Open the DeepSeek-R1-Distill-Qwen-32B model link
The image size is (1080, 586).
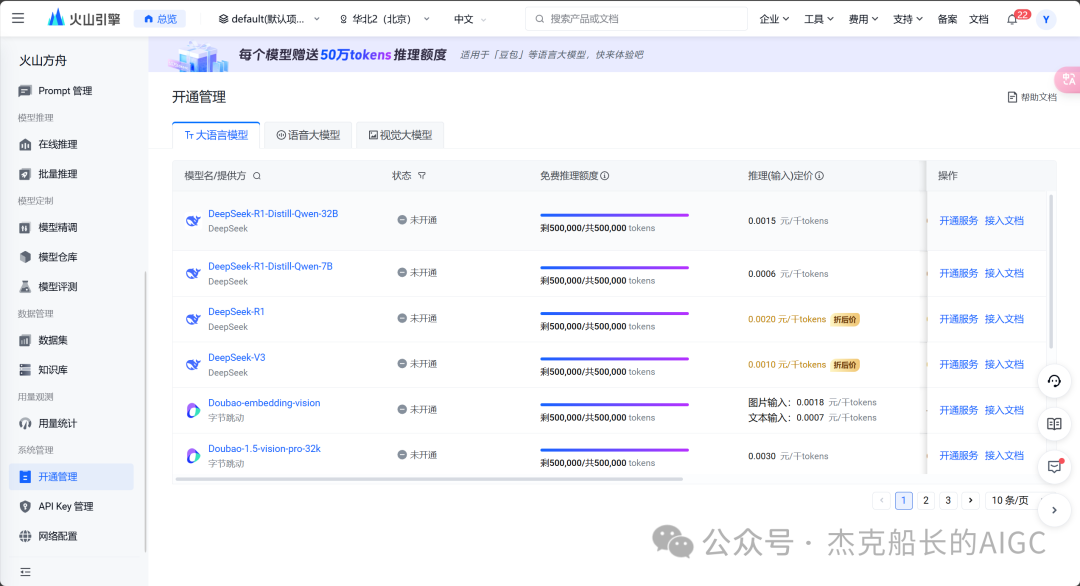pos(273,214)
